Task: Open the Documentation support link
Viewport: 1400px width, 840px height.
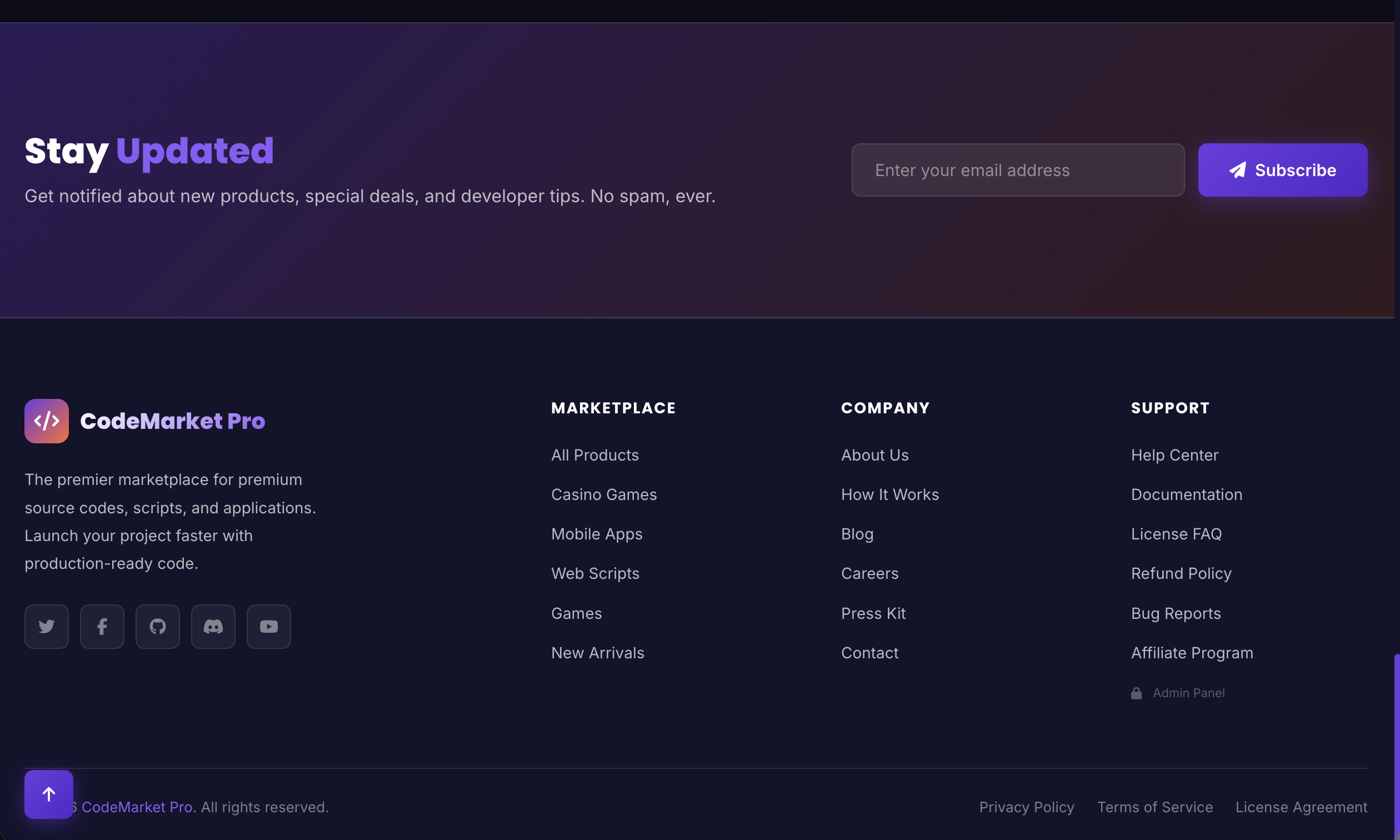Action: [1186, 494]
